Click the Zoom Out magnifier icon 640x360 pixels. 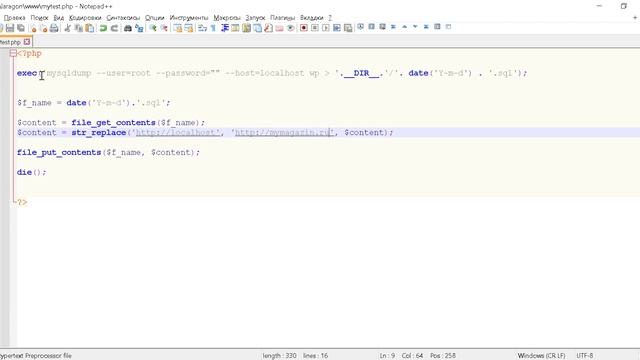click(x=164, y=28)
